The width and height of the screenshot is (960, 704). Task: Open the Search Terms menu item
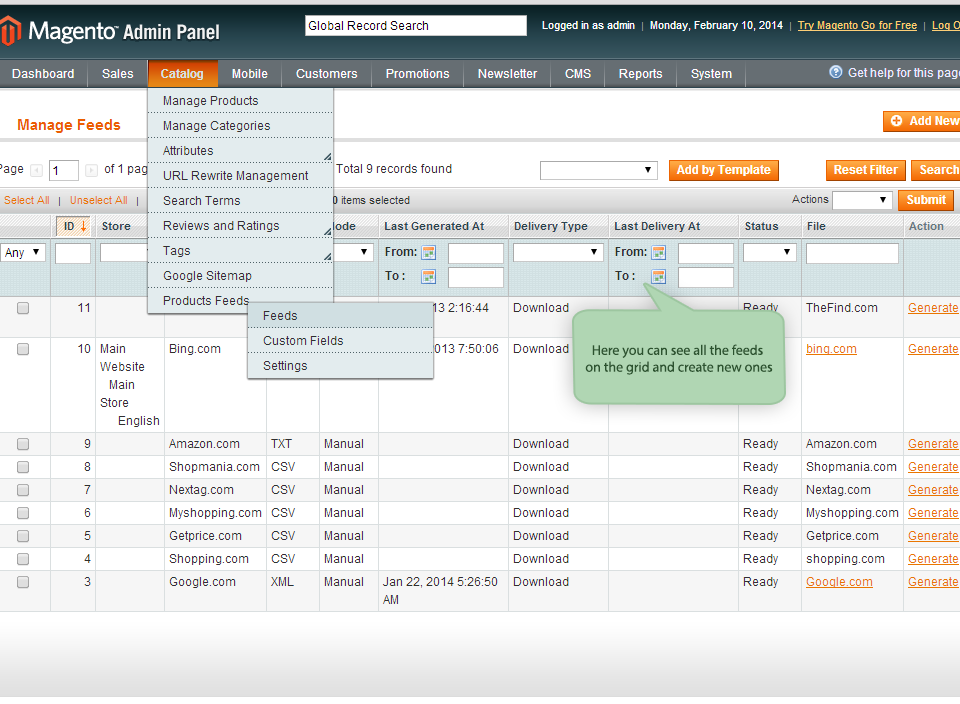240,201
